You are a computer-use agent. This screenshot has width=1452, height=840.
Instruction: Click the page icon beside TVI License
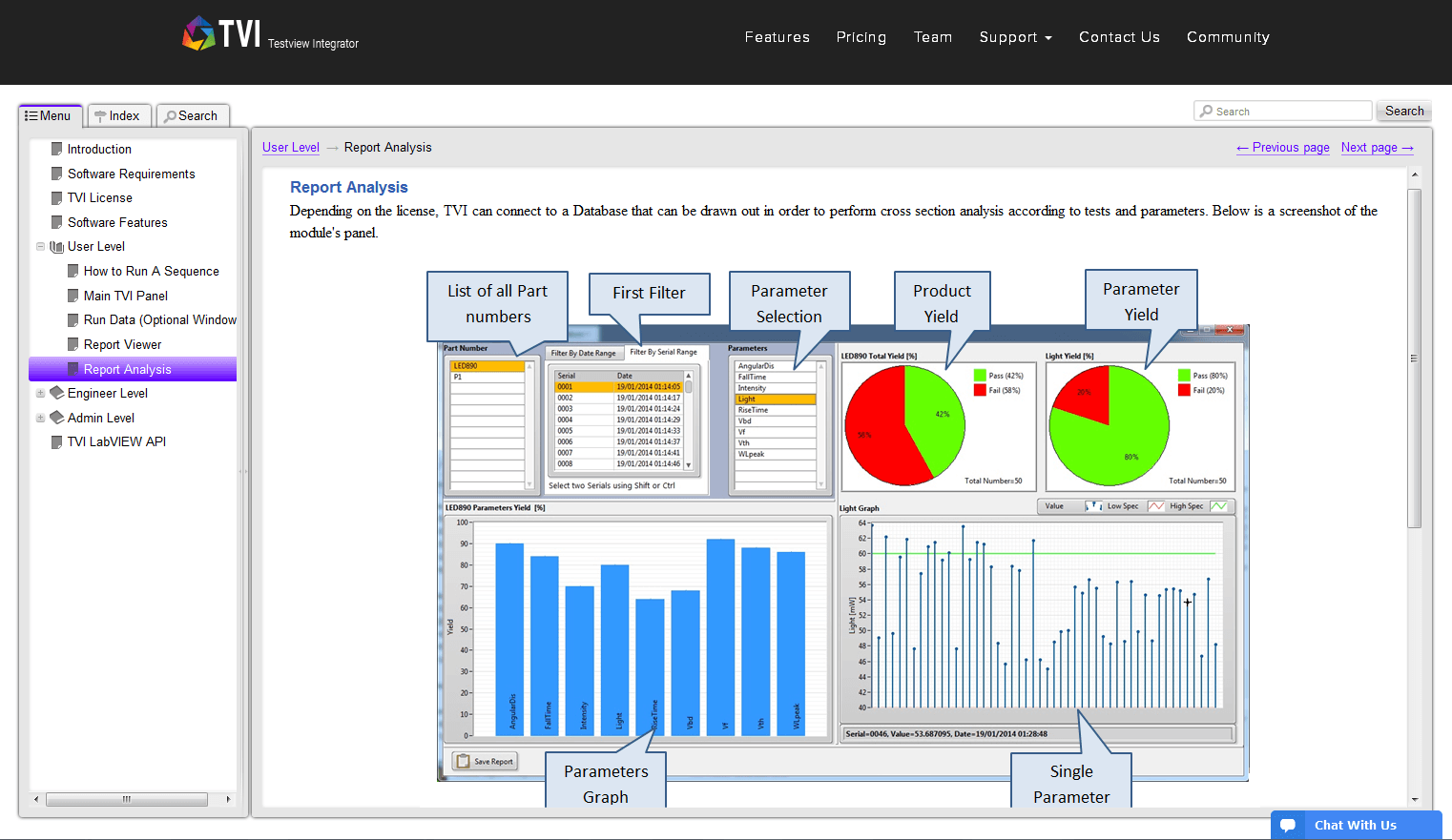[x=57, y=197]
